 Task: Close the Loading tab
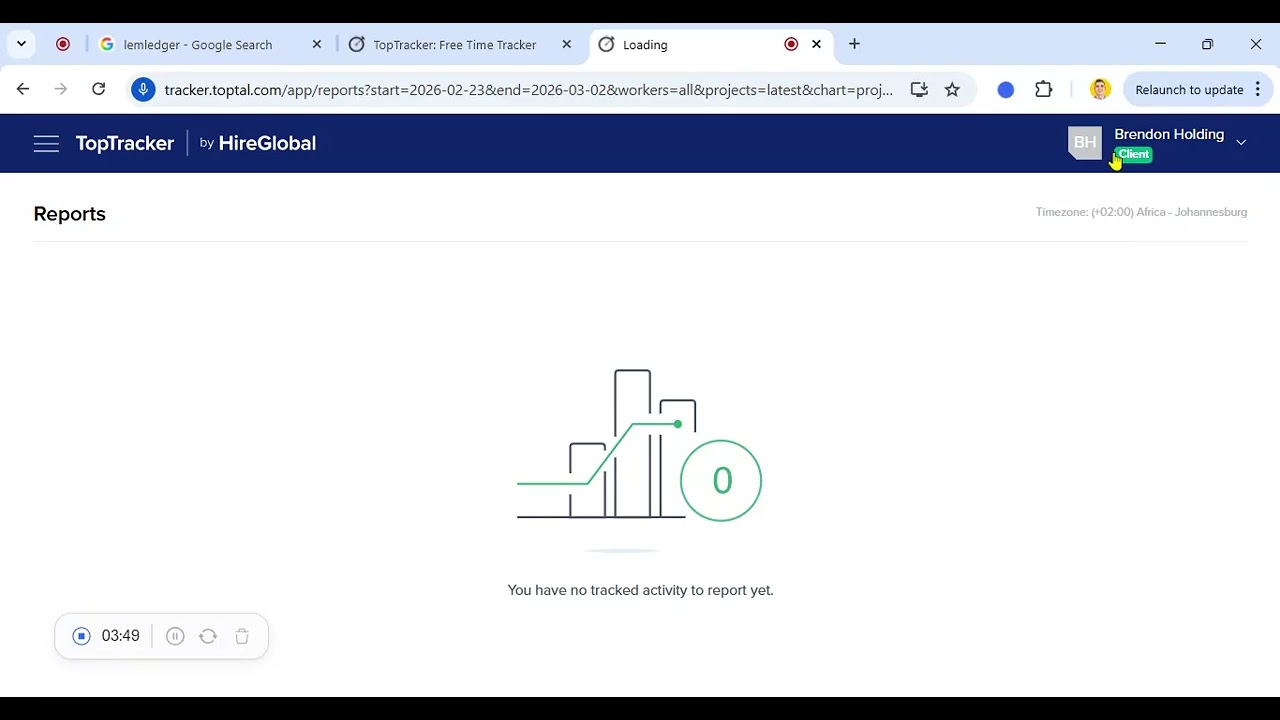(x=816, y=44)
